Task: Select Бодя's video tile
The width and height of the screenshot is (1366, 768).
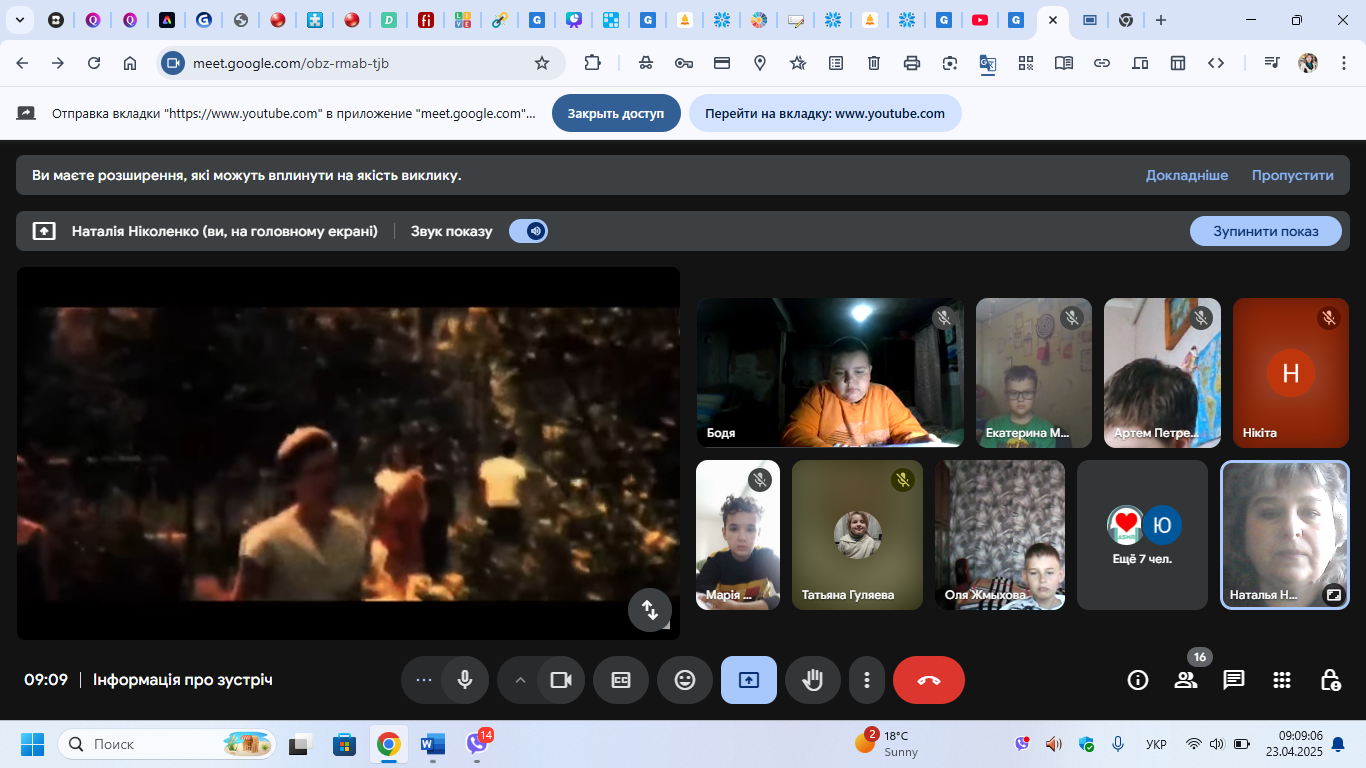Action: point(830,372)
